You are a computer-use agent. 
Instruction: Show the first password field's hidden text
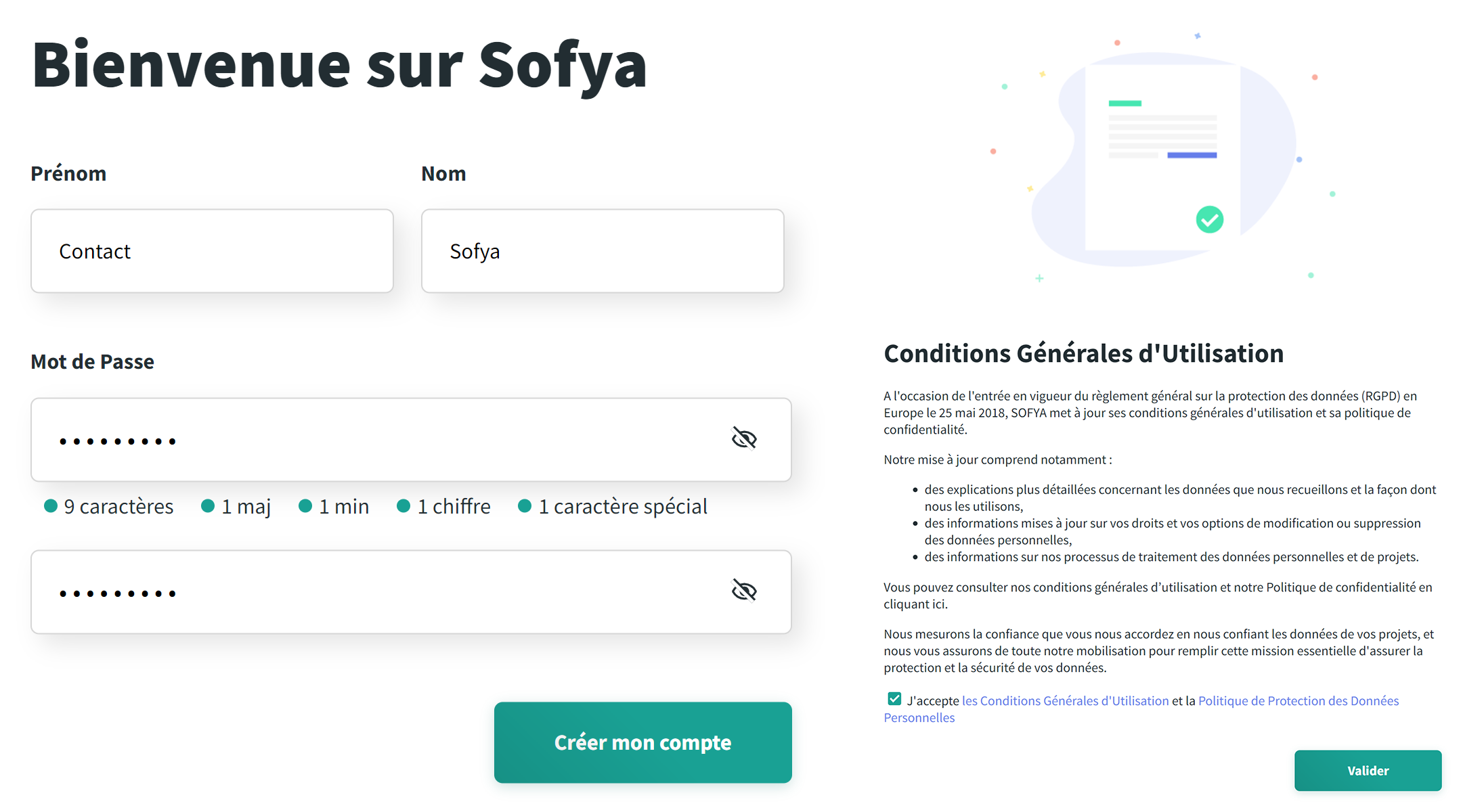click(744, 438)
